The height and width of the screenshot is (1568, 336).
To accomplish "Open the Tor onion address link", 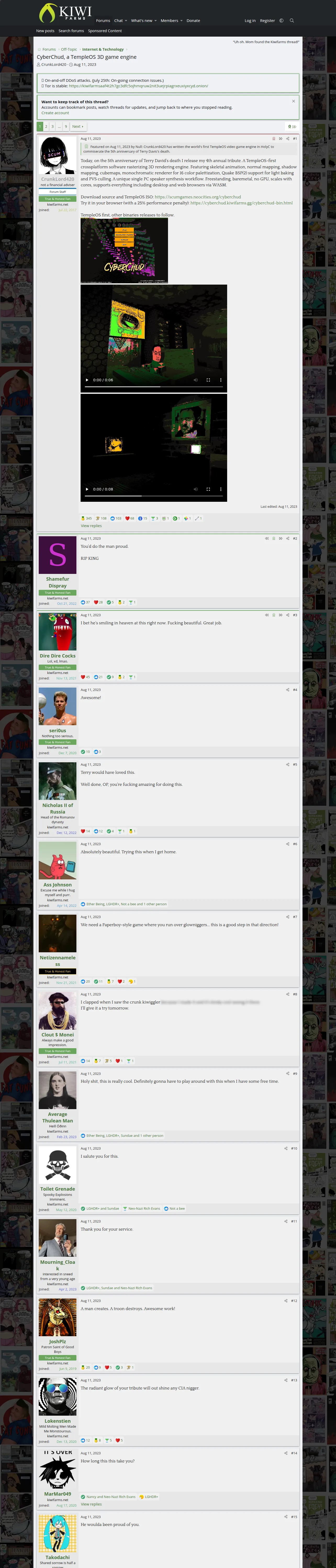I will (x=138, y=86).
